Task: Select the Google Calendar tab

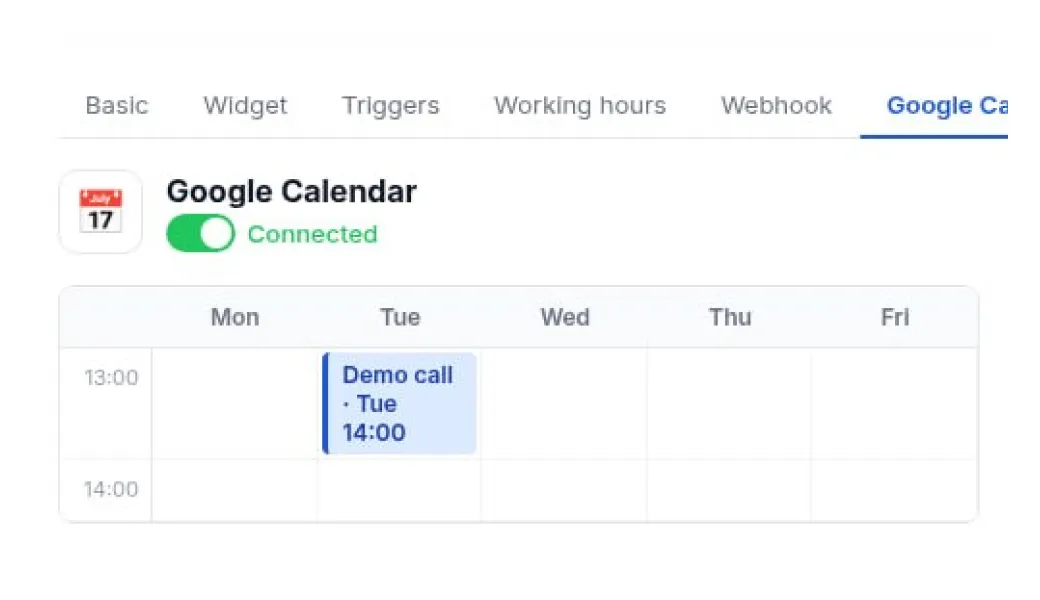Action: click(946, 106)
